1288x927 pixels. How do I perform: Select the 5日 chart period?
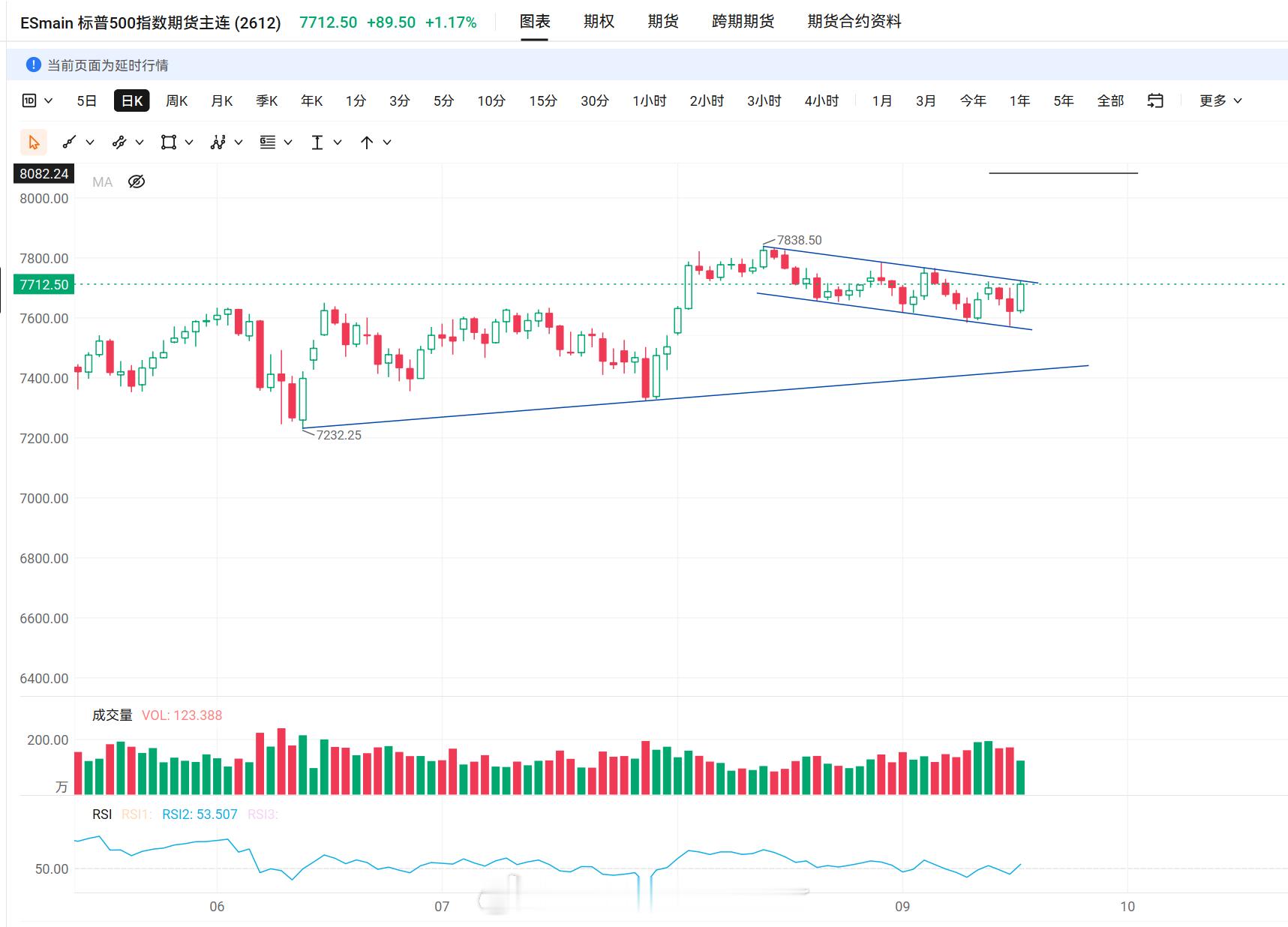pyautogui.click(x=87, y=100)
